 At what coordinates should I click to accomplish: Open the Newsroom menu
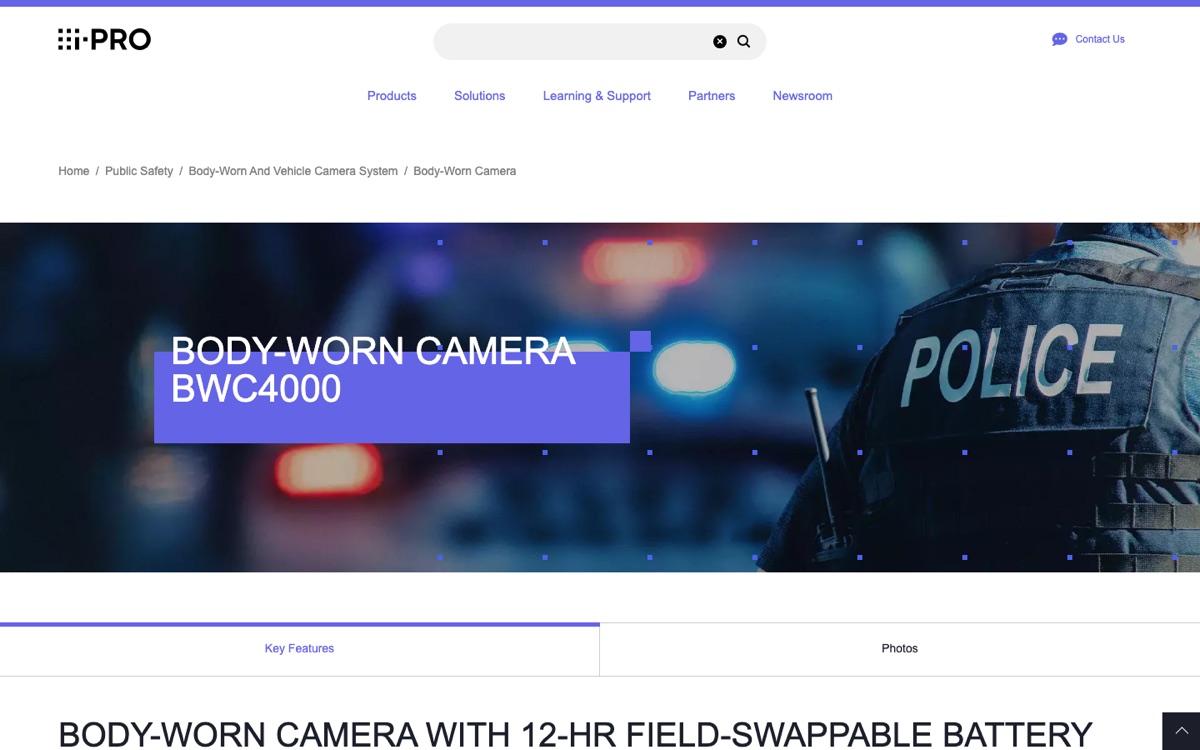(x=803, y=96)
